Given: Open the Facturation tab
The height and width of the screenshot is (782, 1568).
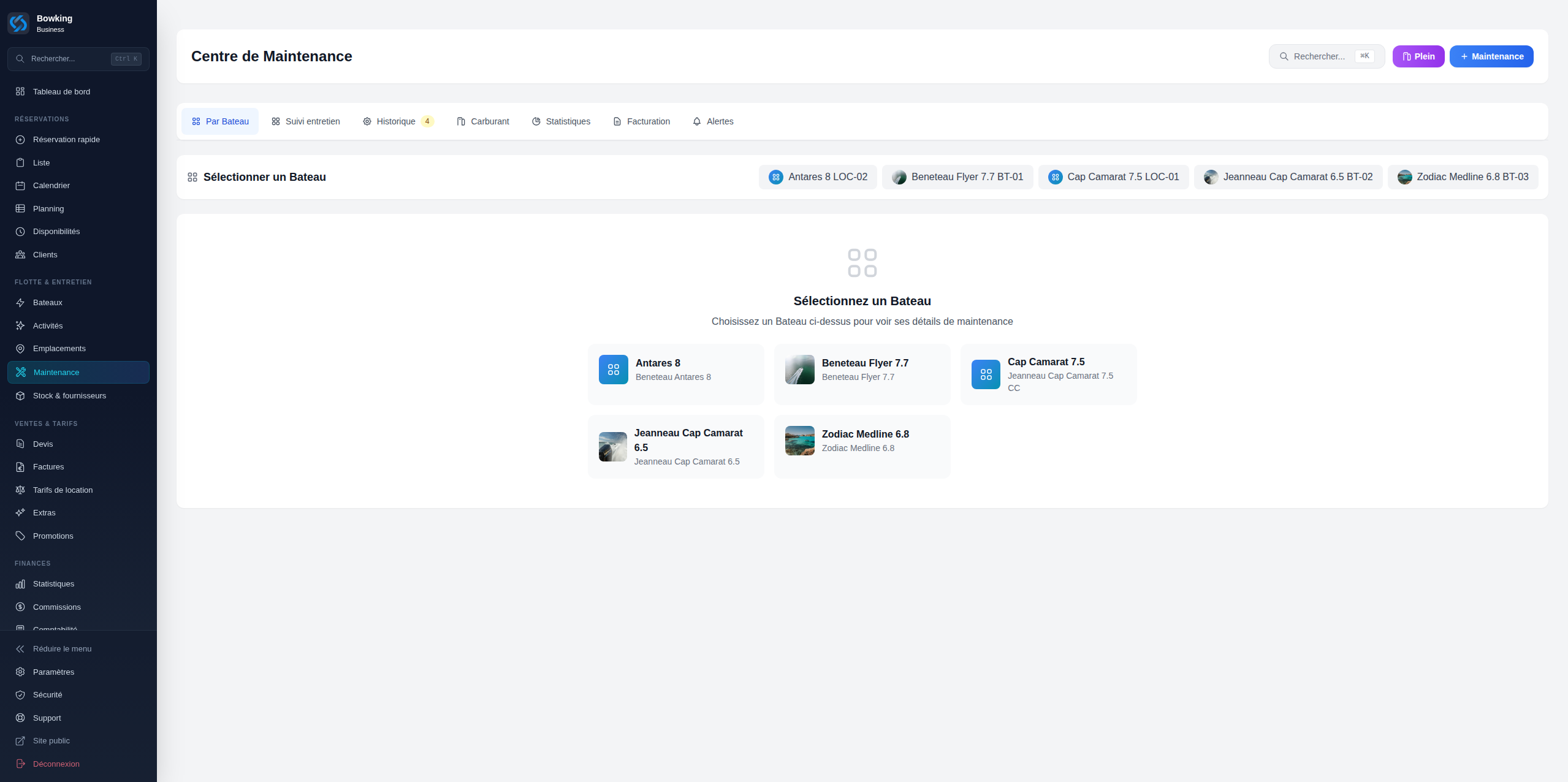Looking at the screenshot, I should (x=641, y=121).
